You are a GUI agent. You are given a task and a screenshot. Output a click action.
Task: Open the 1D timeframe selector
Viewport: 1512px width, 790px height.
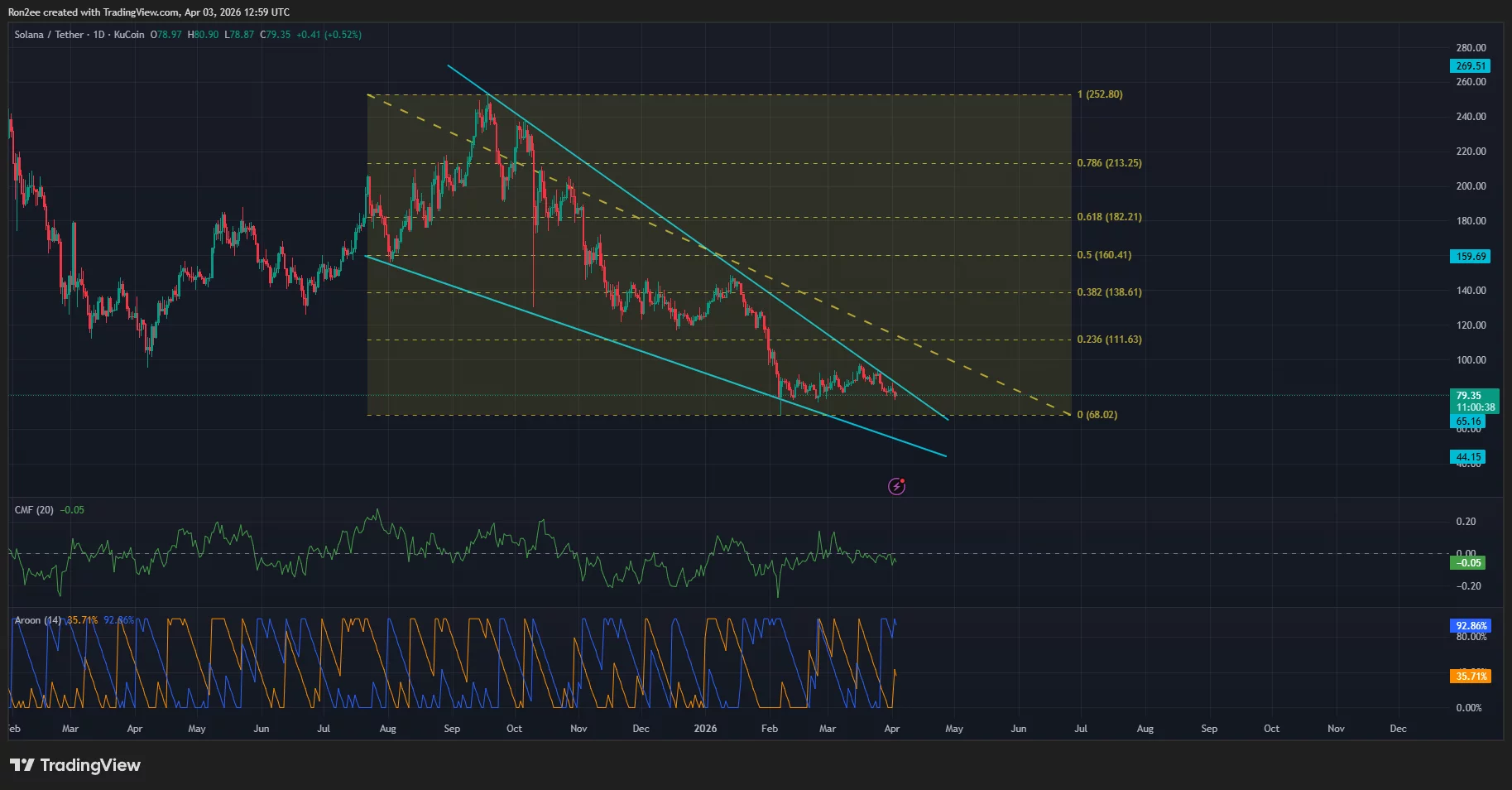click(99, 35)
